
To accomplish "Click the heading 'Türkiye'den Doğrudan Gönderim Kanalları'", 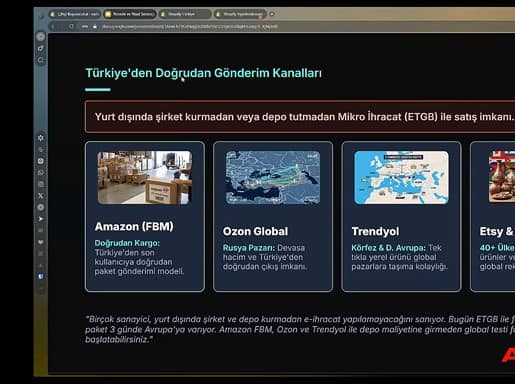I will 204,73.
